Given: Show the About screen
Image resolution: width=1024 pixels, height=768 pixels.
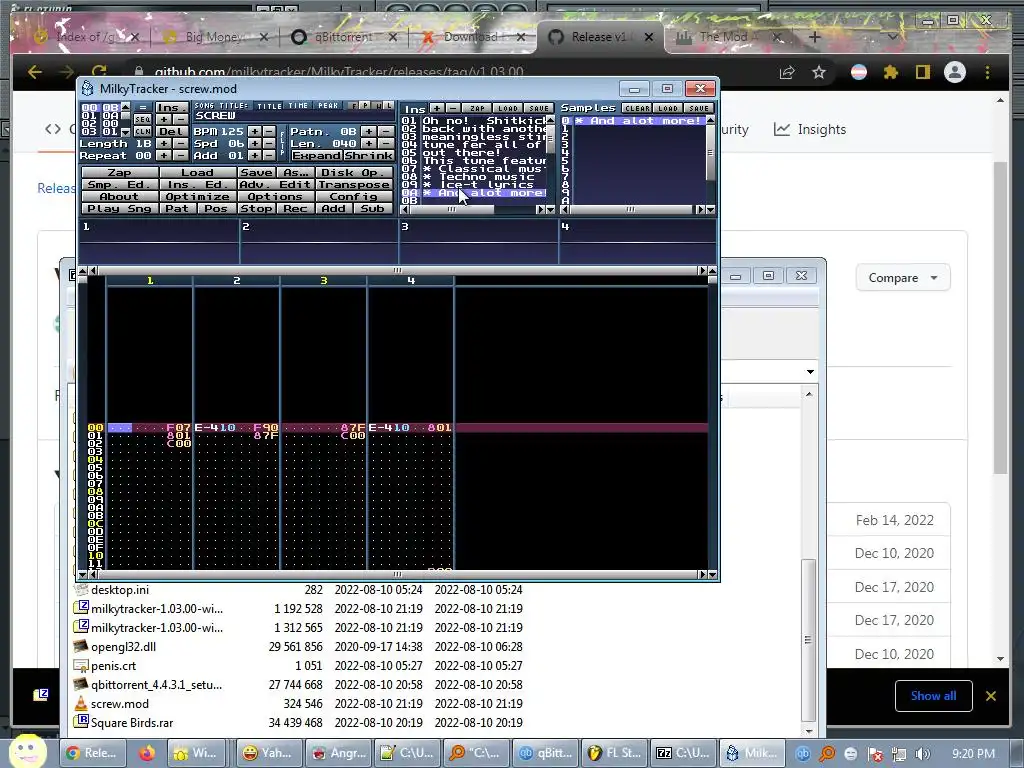Looking at the screenshot, I should pos(120,197).
